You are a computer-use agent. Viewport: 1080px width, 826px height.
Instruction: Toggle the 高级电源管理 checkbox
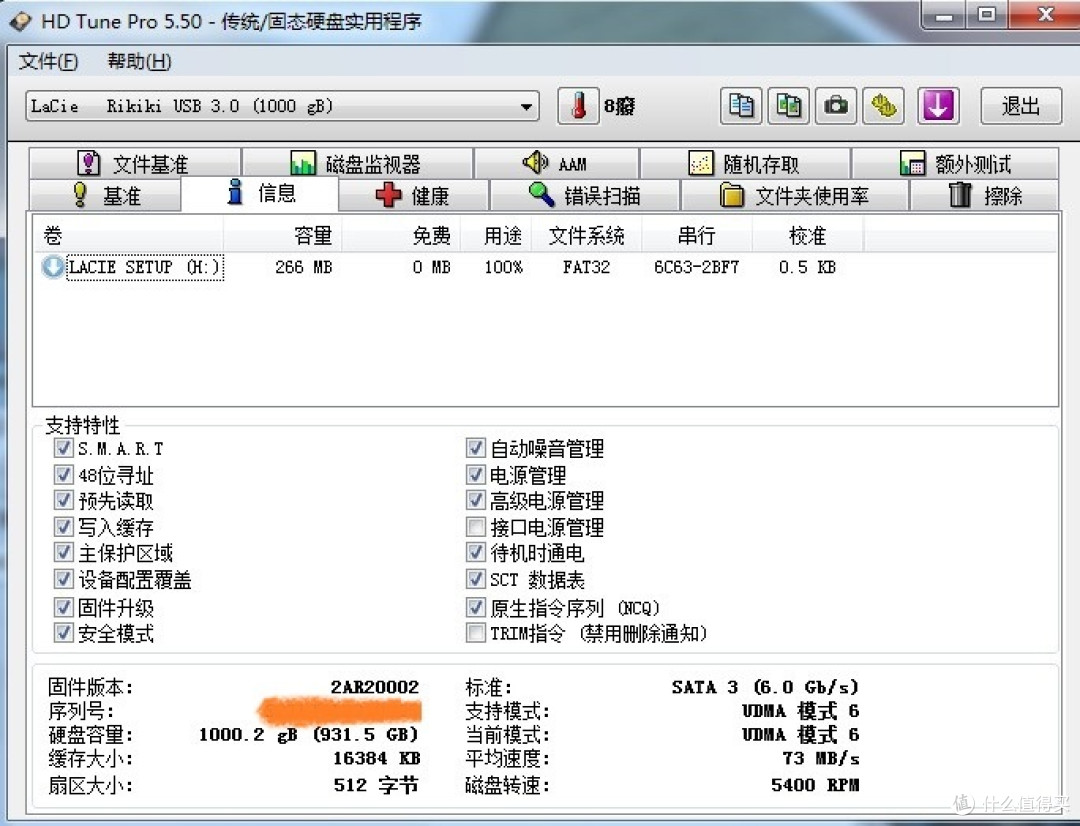[475, 500]
